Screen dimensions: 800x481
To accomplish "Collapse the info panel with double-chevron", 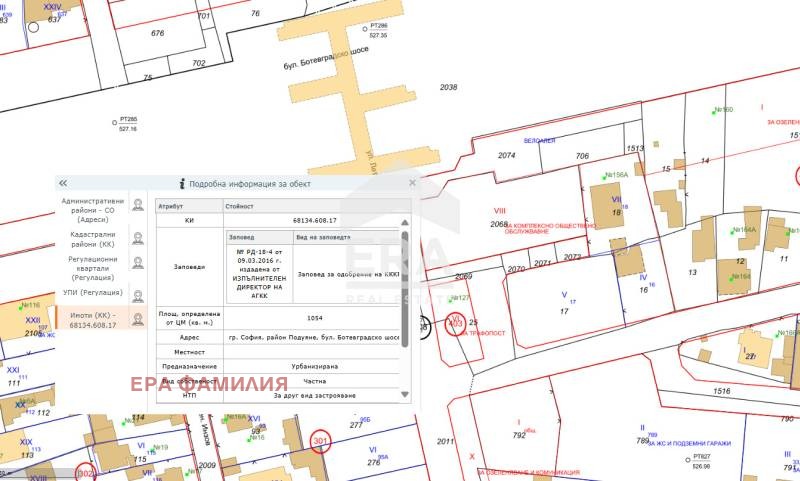I will click(63, 184).
